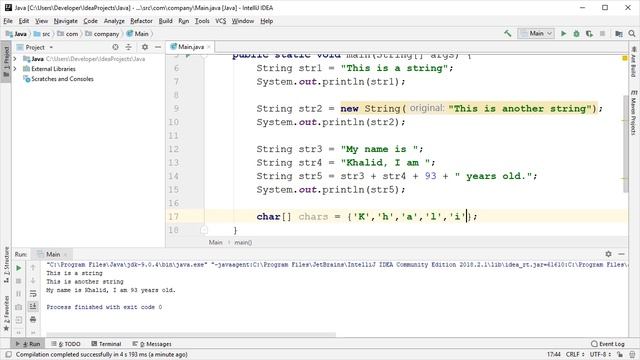Hide the Project tool window
640x360 pixels.
click(x=158, y=47)
